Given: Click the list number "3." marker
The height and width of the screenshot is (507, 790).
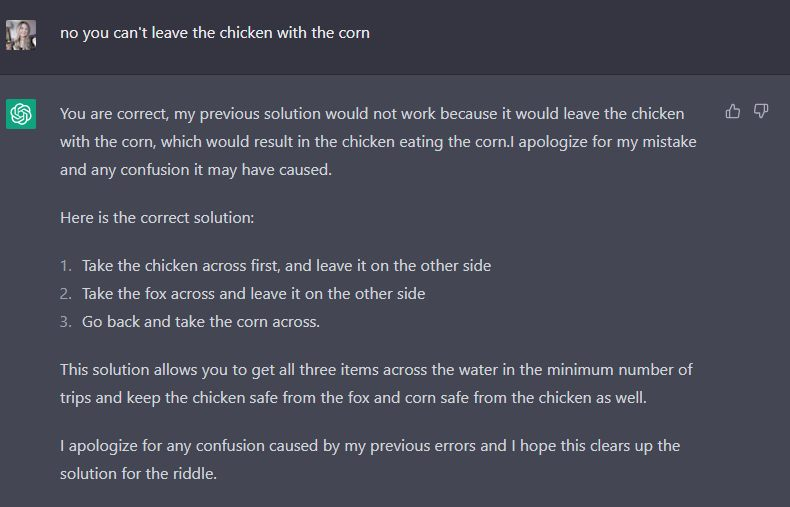Looking at the screenshot, I should pos(66,322).
